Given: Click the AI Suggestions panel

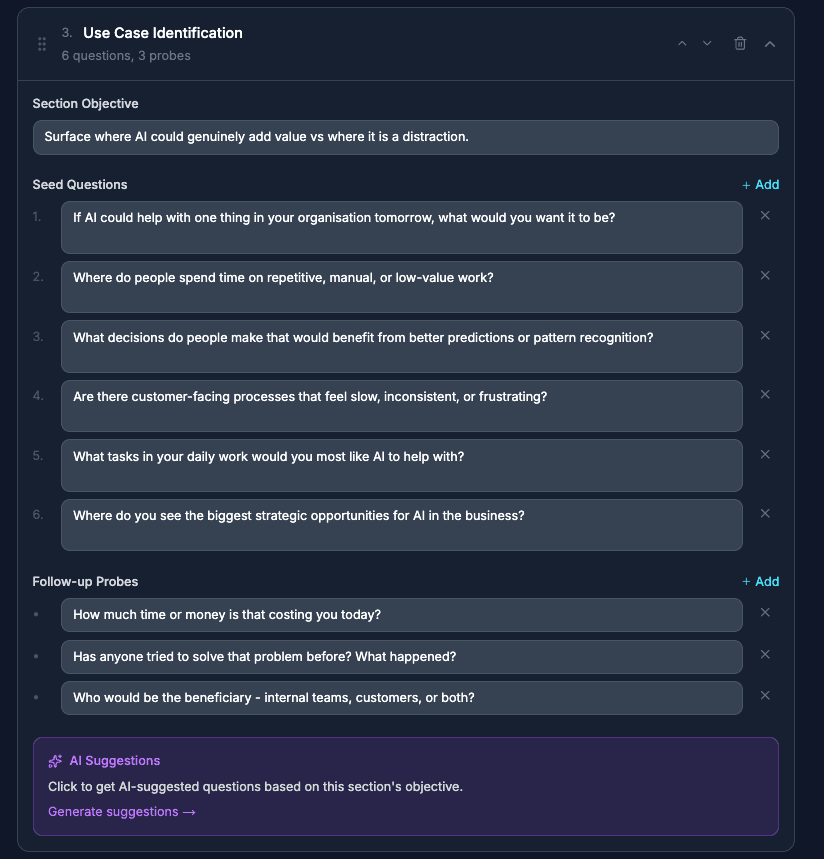Looking at the screenshot, I should pos(406,785).
